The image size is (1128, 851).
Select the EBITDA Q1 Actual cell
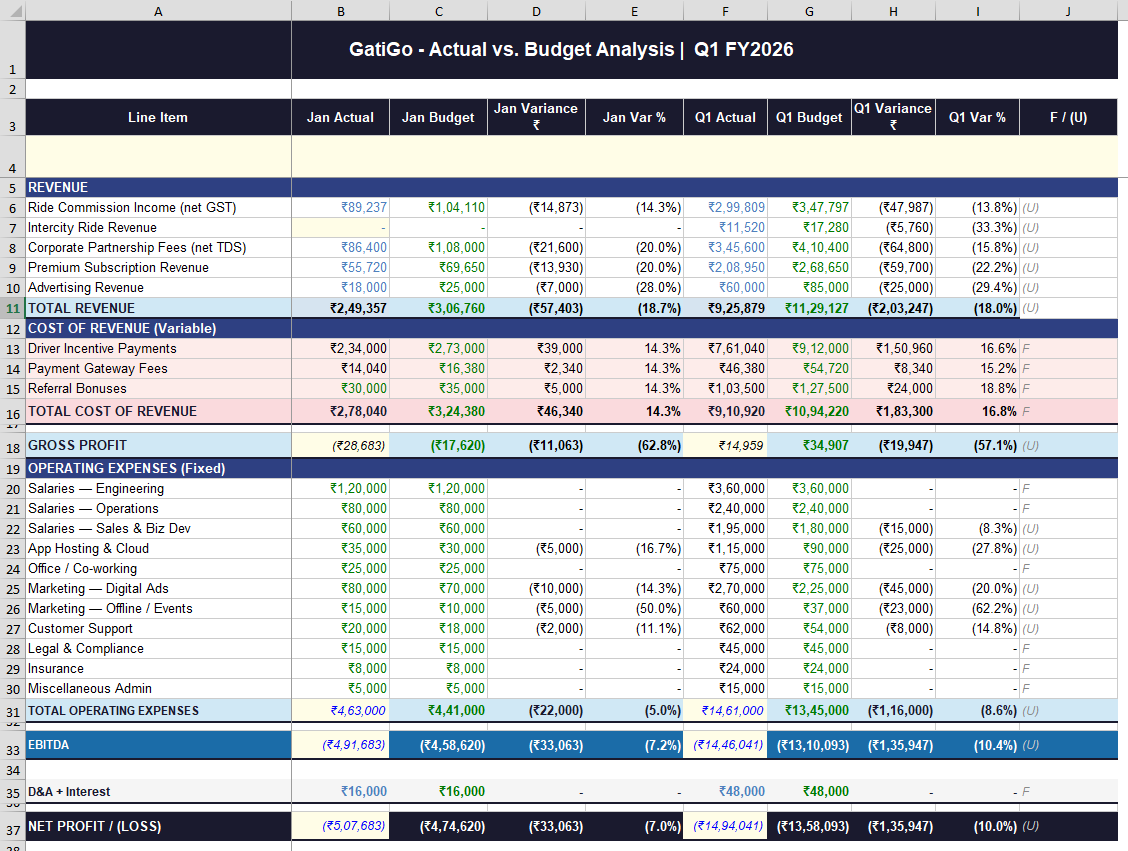[x=726, y=745]
